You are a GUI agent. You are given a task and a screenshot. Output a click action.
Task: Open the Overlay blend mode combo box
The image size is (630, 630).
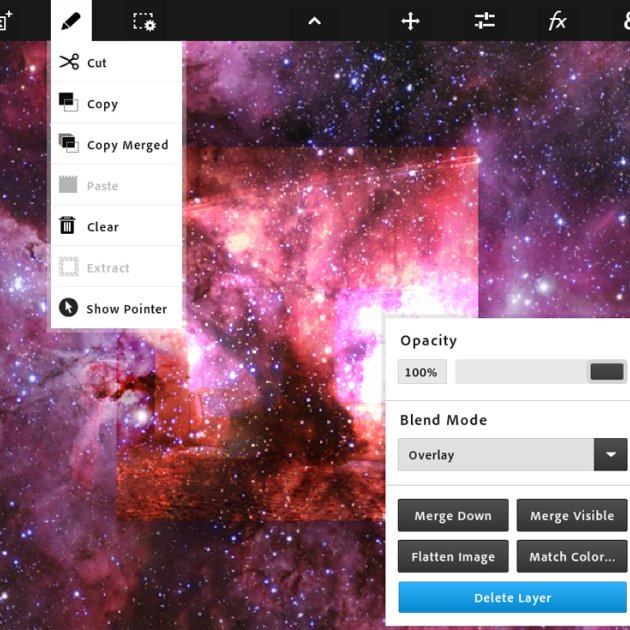(x=495, y=454)
